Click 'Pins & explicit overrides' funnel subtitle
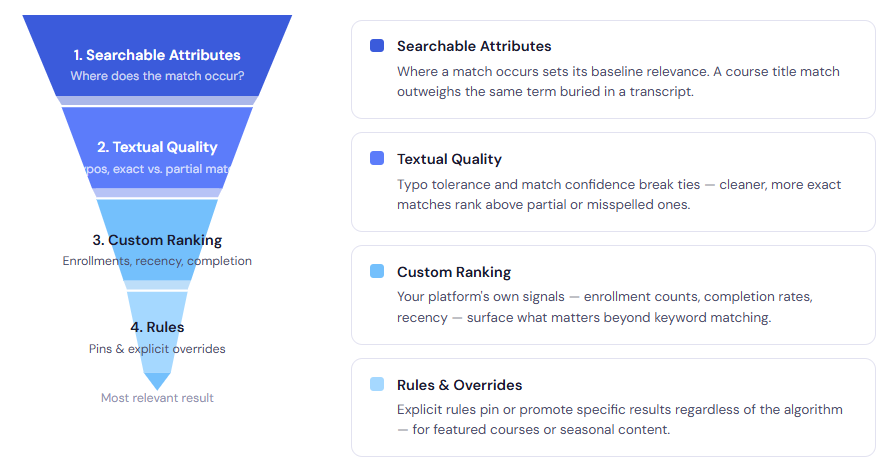Viewport: 890px width, 474px height. point(157,349)
